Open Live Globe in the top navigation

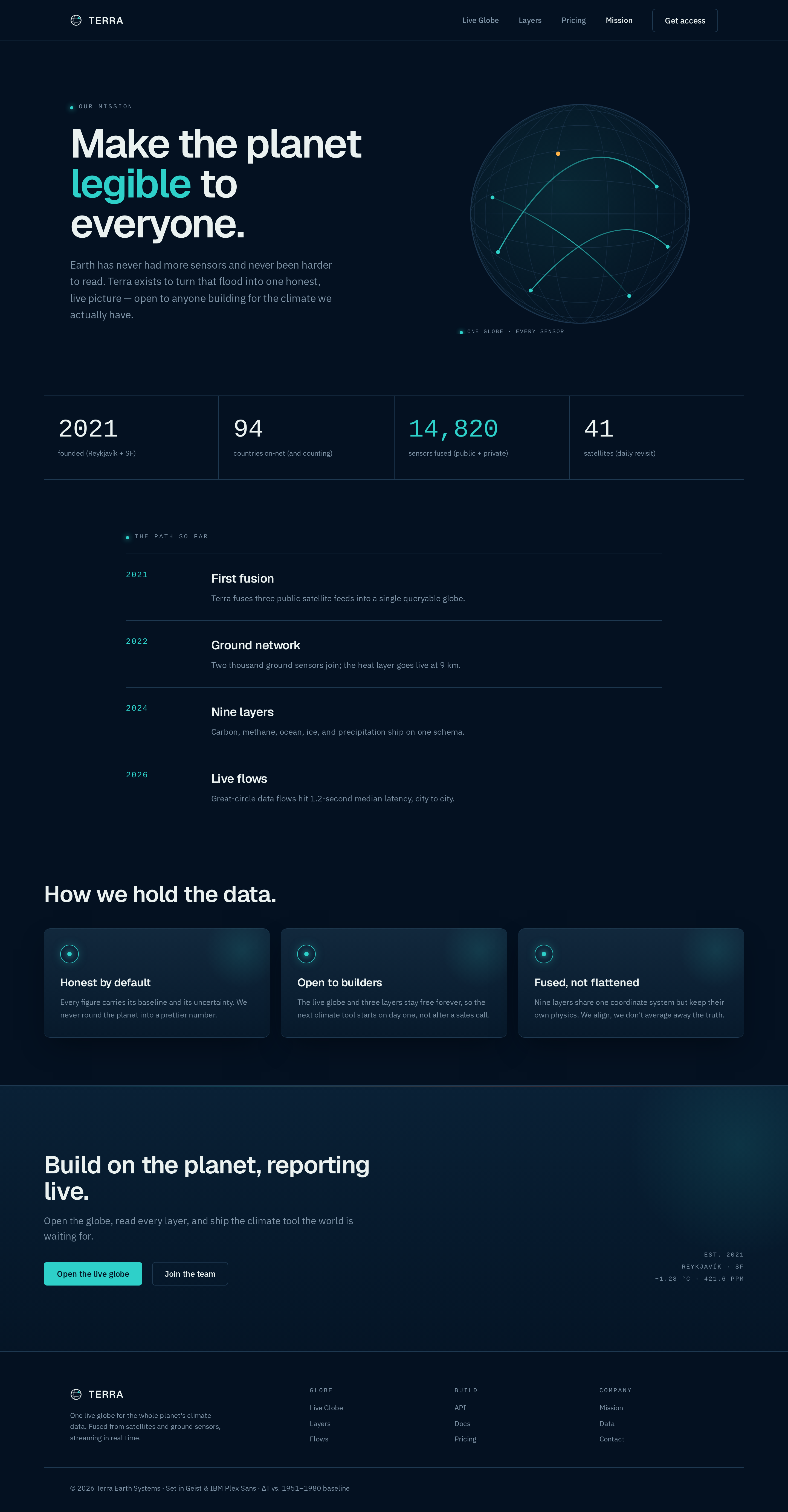480,21
